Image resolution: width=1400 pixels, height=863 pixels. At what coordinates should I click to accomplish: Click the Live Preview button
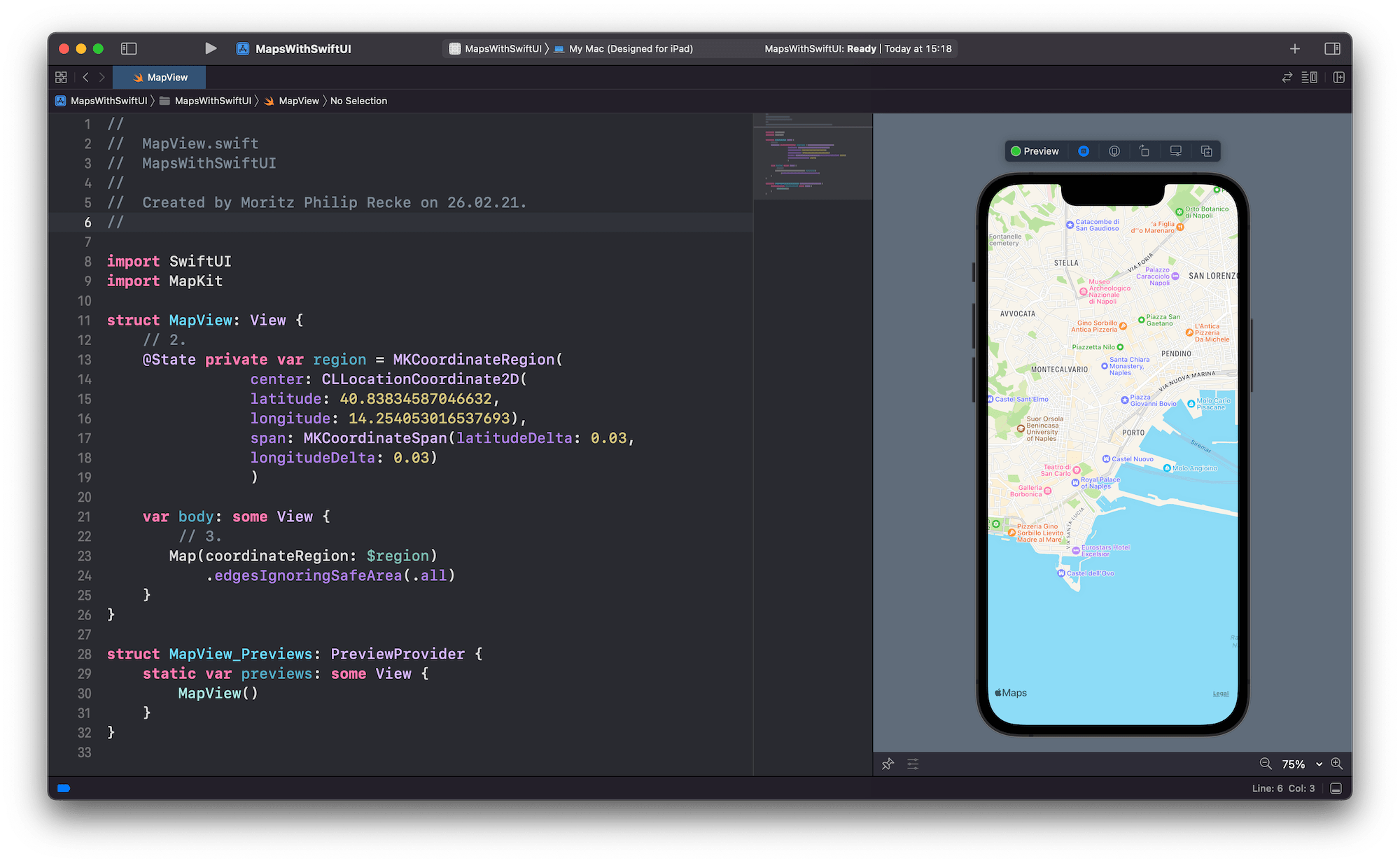[x=1083, y=151]
